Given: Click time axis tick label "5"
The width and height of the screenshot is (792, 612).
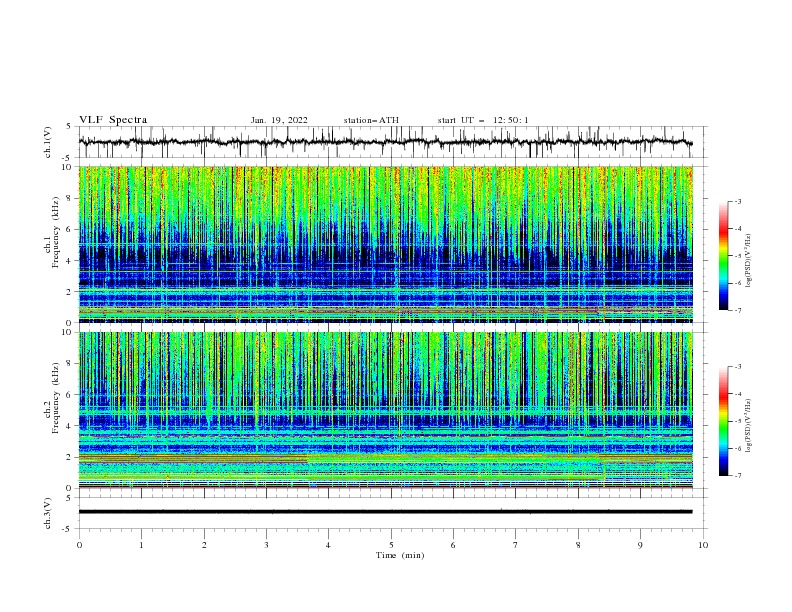Looking at the screenshot, I should [391, 545].
